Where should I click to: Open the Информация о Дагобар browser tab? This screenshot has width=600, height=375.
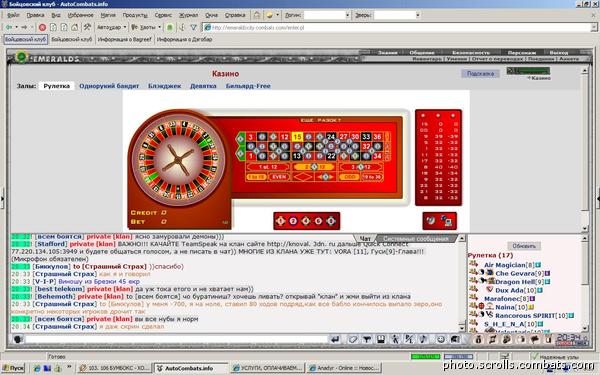184,39
